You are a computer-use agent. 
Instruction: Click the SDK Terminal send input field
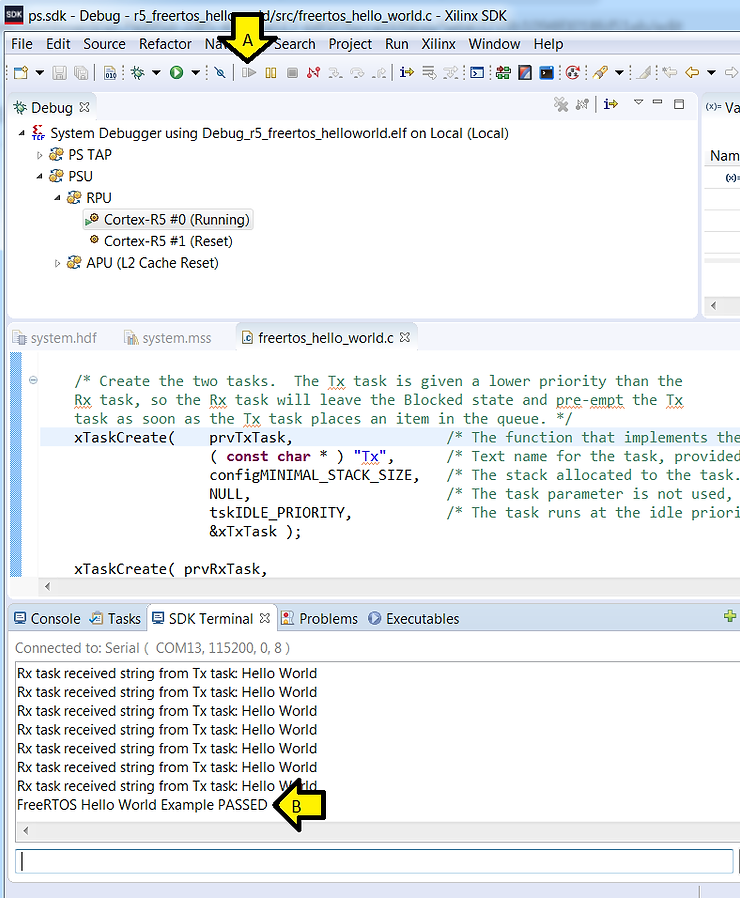click(x=374, y=861)
